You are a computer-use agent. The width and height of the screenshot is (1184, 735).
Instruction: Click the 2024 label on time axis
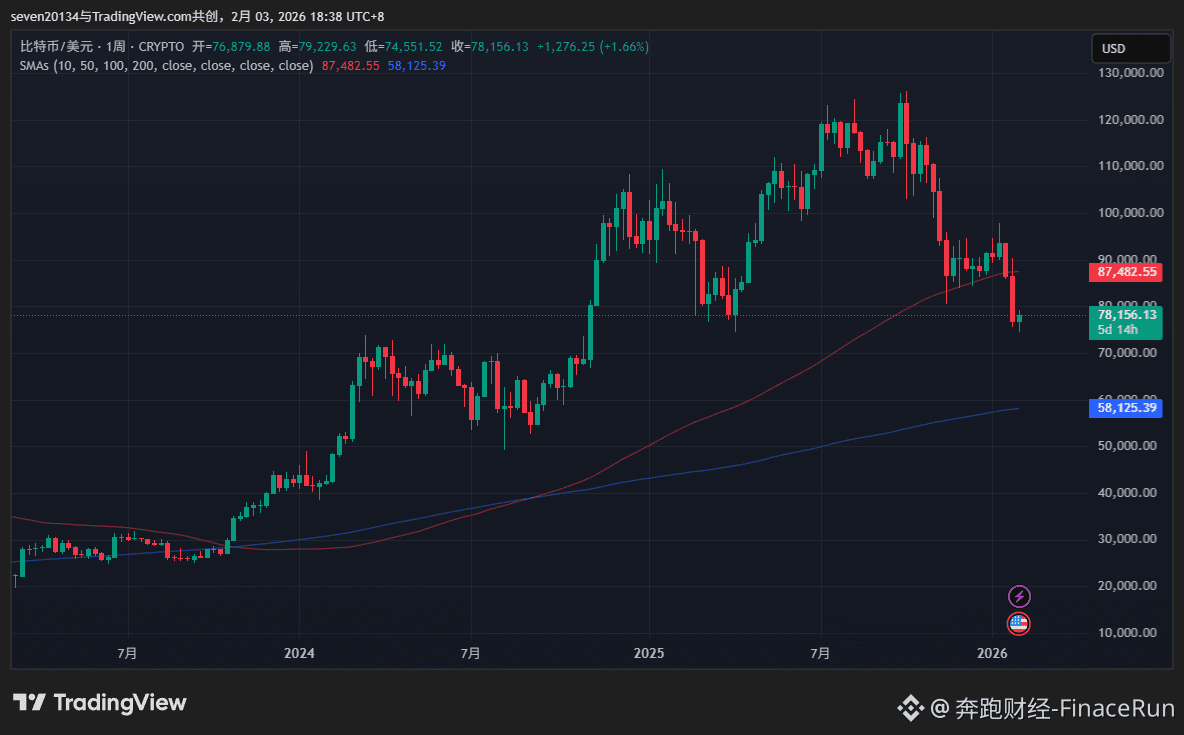(299, 654)
